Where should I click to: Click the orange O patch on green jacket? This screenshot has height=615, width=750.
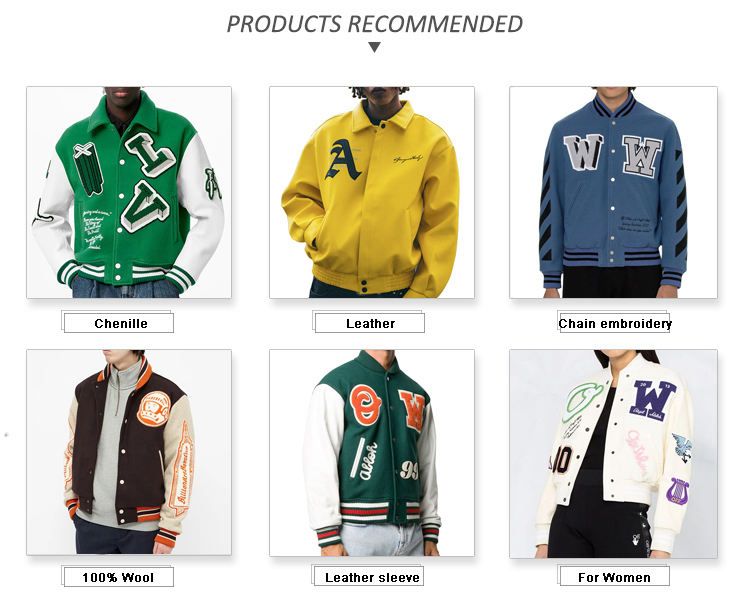[366, 405]
